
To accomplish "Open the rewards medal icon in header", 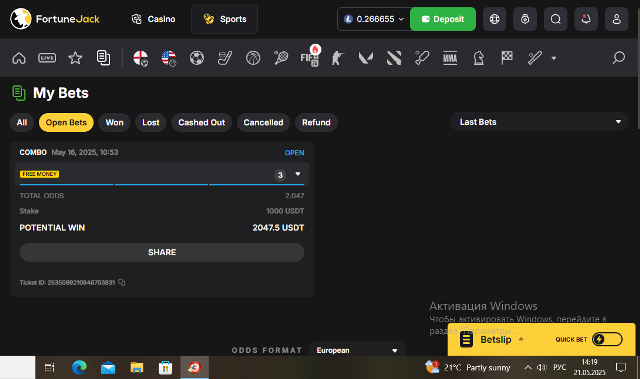I will click(525, 19).
